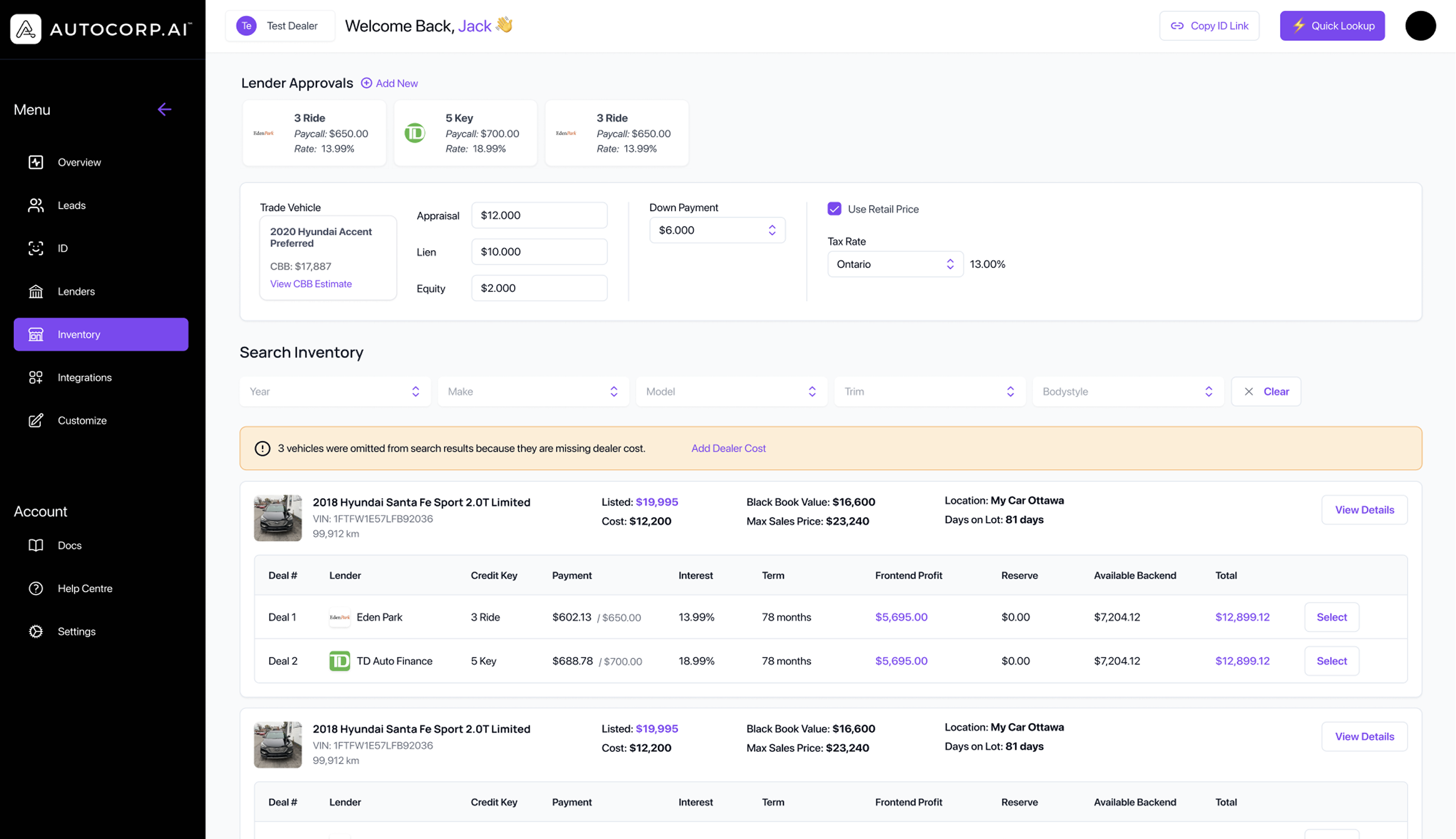Click the Settings gear icon
1456x839 pixels.
36,632
